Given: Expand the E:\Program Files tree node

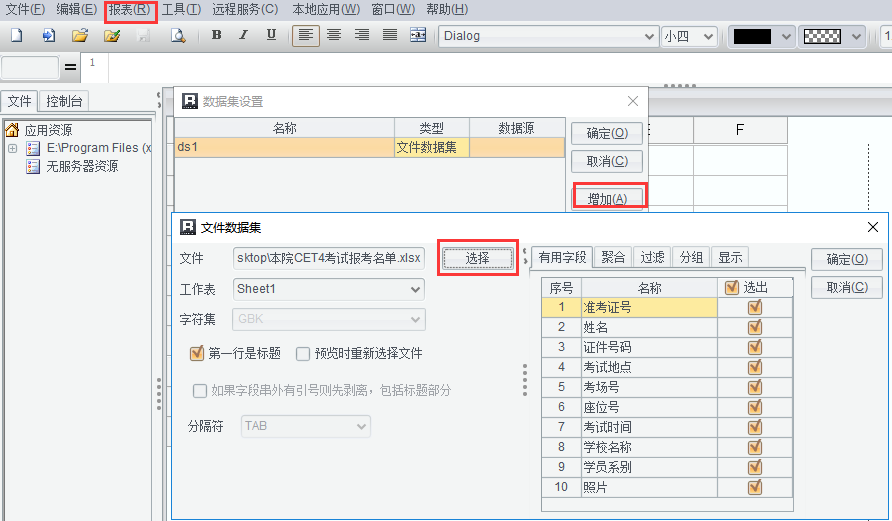Looking at the screenshot, I should coord(13,148).
